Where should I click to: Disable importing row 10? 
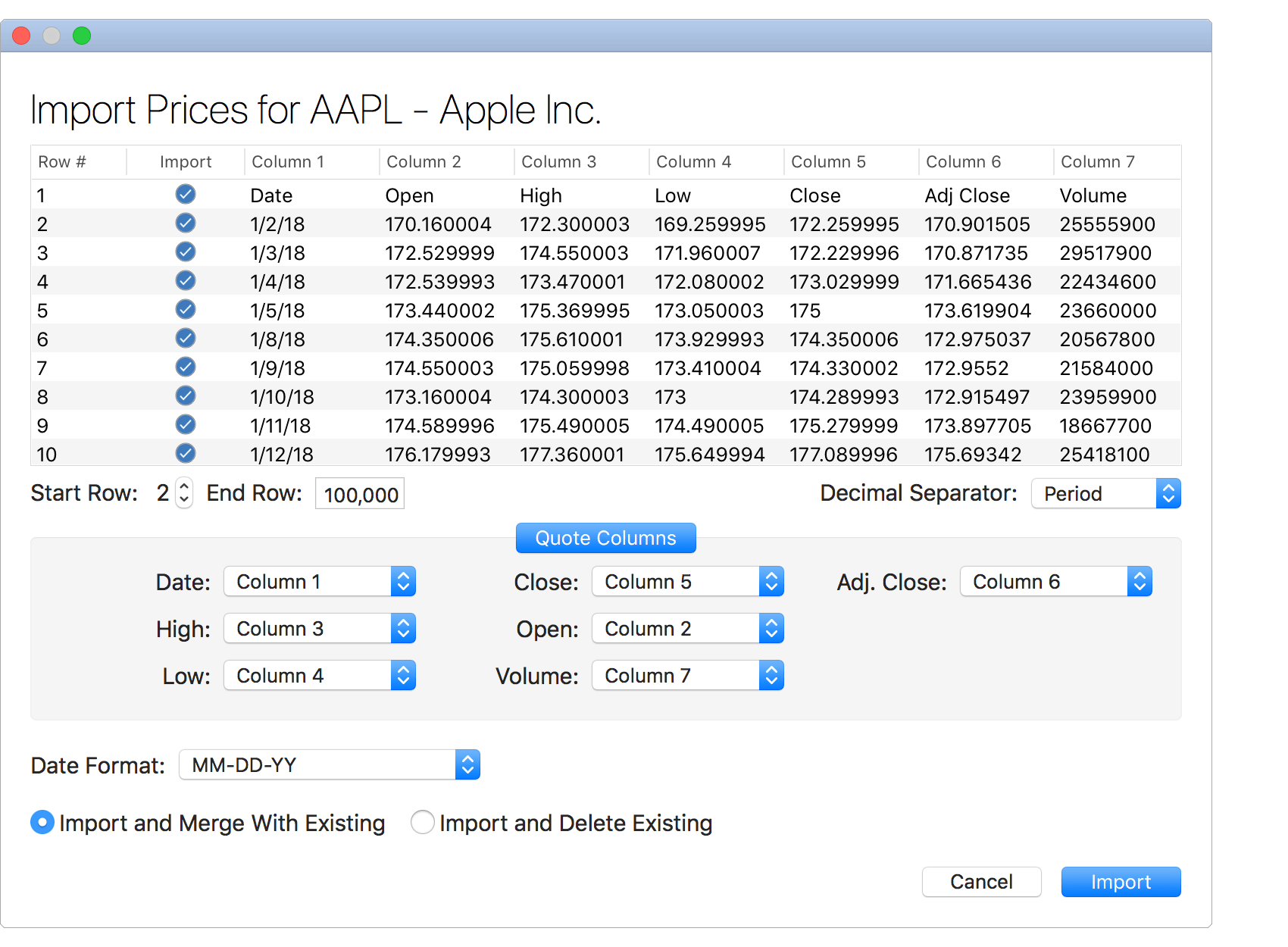186,453
